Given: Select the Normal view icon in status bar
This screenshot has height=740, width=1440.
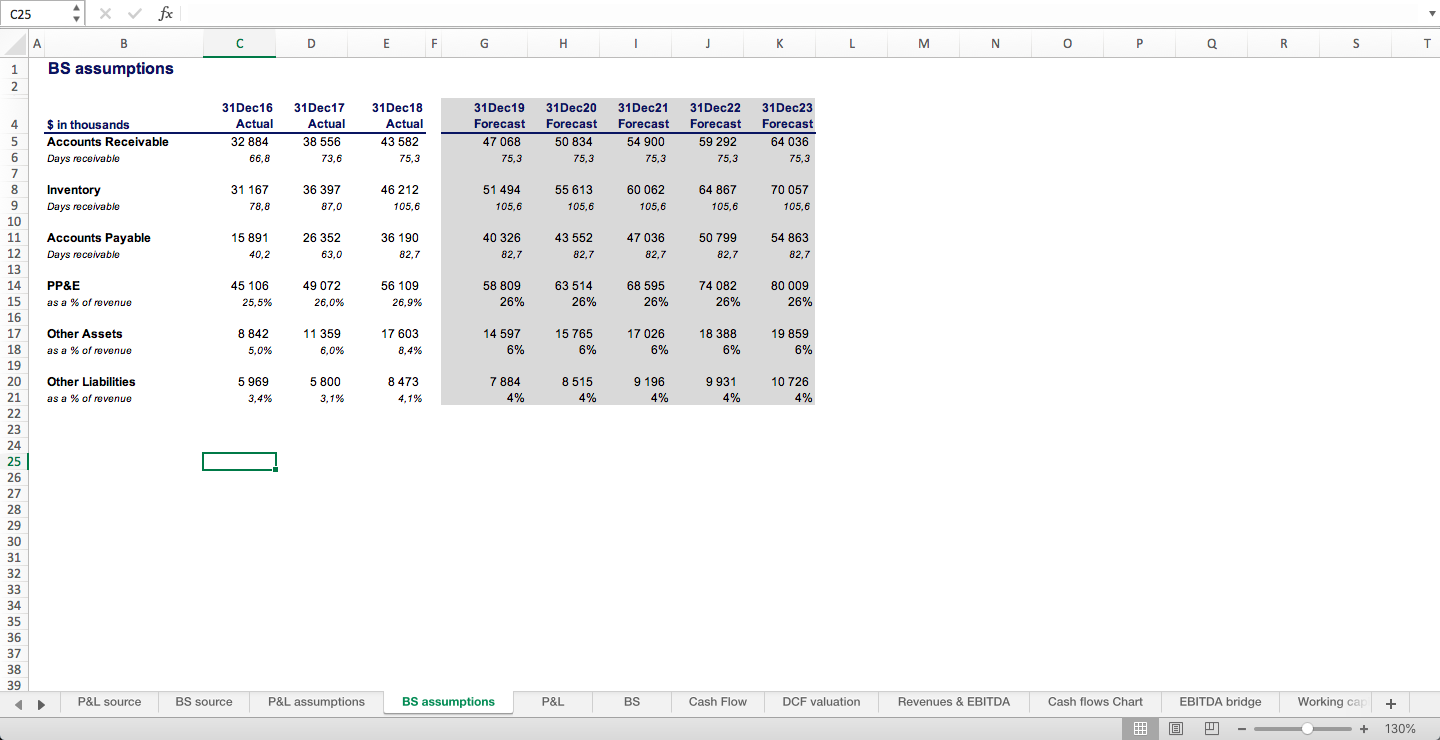Looking at the screenshot, I should (x=1140, y=728).
